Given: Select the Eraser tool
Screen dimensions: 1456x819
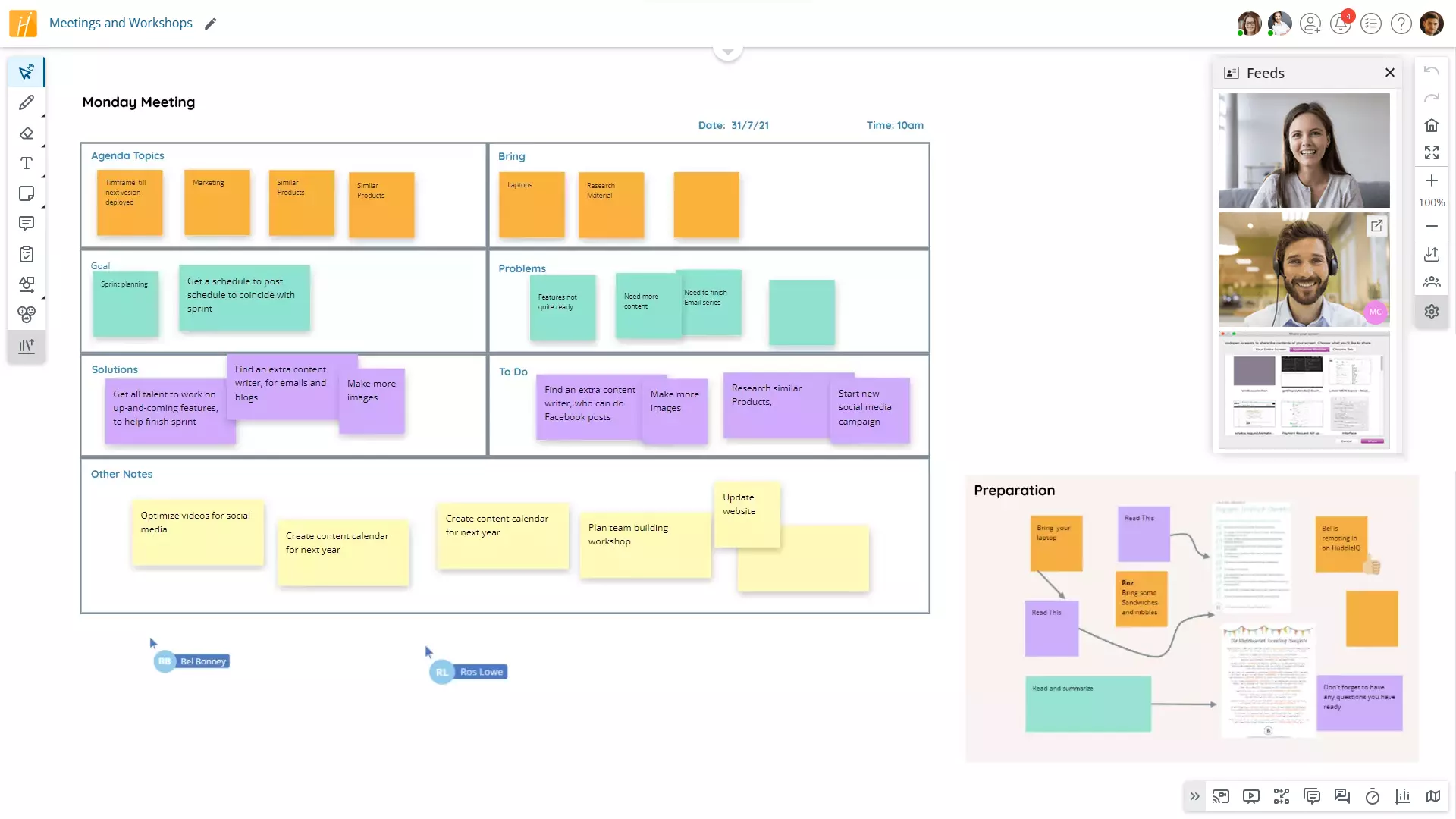Looking at the screenshot, I should pos(27,133).
